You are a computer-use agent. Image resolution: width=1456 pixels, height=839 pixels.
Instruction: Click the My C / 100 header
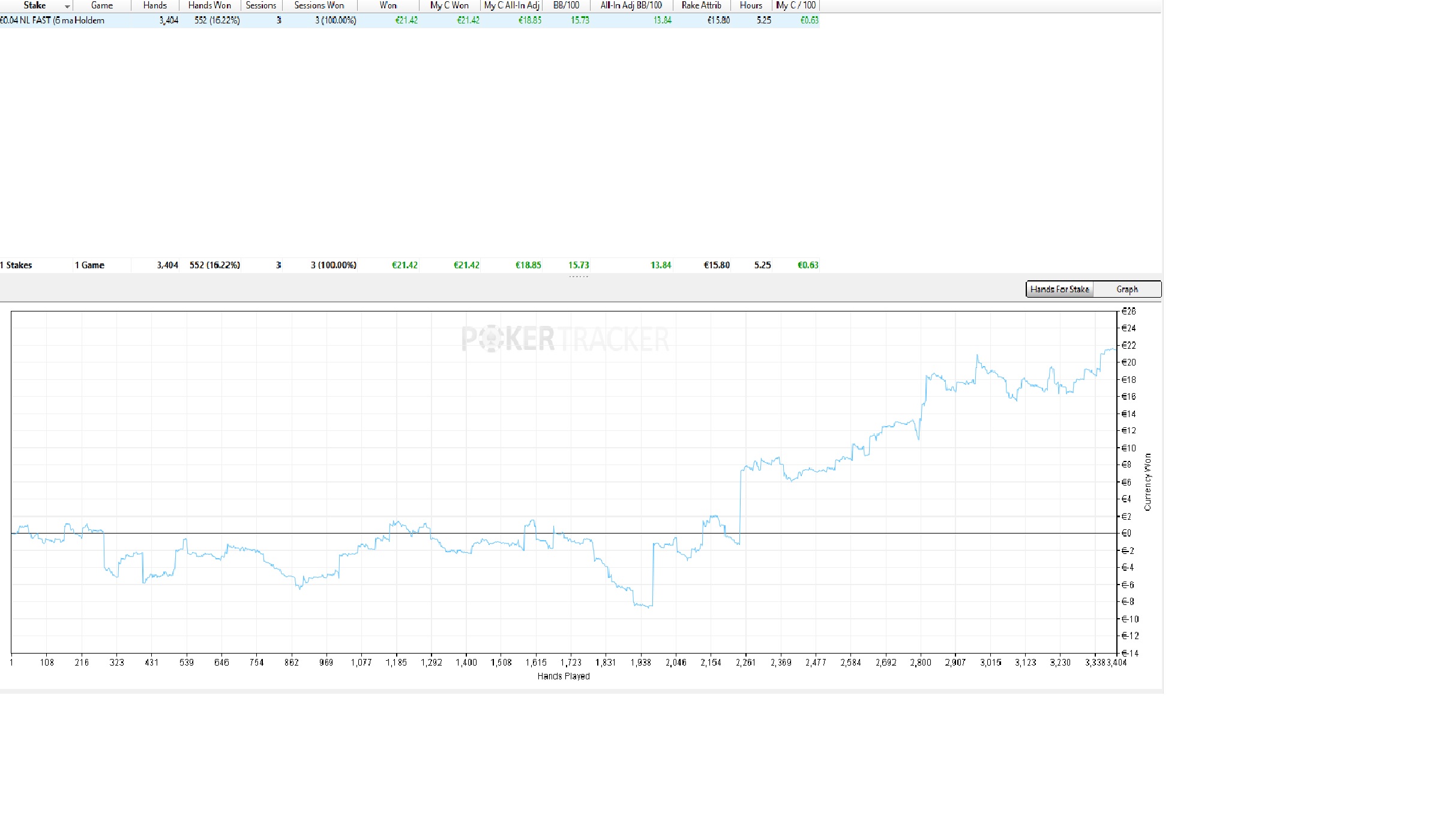(796, 5)
